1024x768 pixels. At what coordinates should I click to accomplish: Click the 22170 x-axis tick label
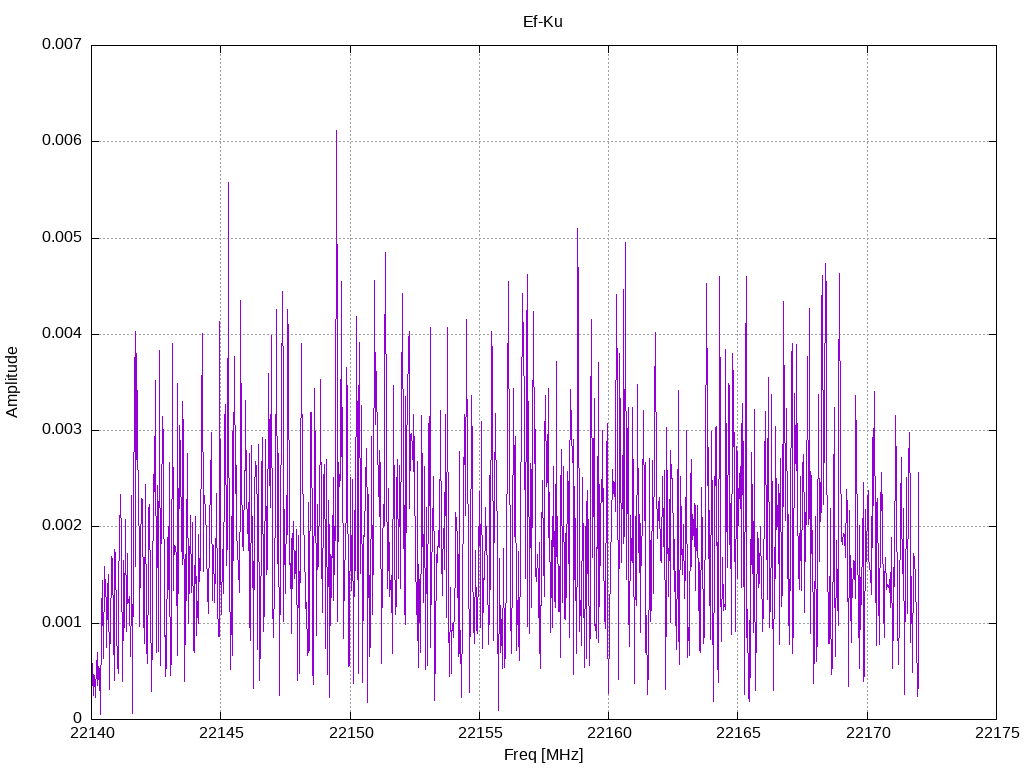868,733
